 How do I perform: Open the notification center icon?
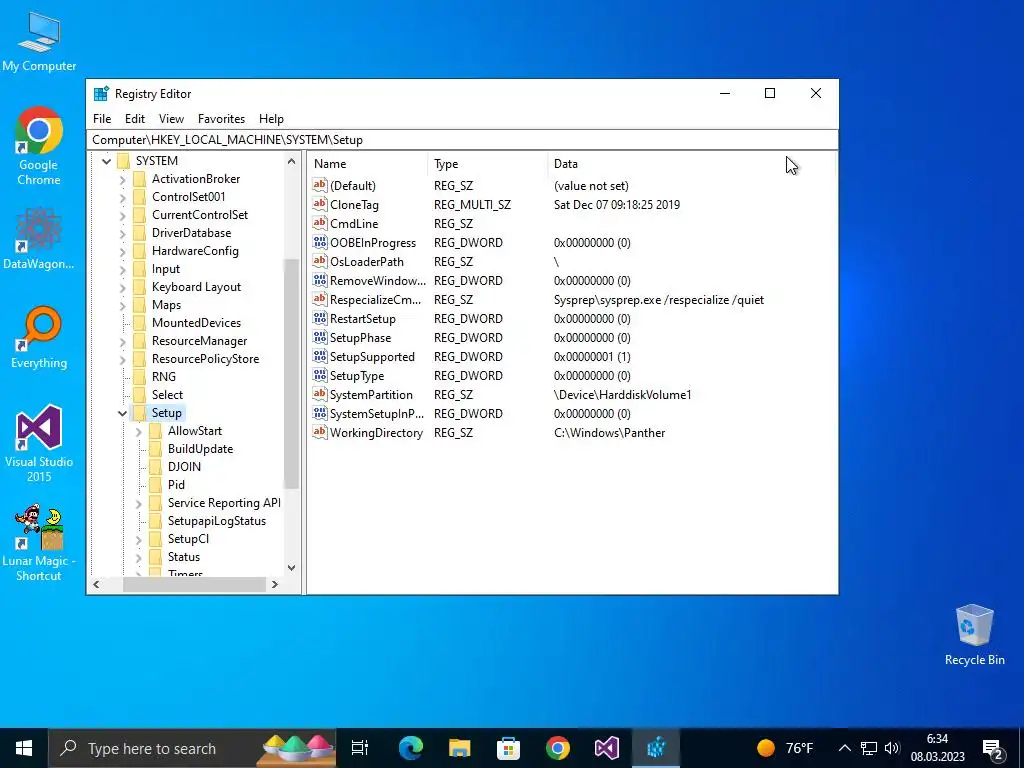coord(993,748)
